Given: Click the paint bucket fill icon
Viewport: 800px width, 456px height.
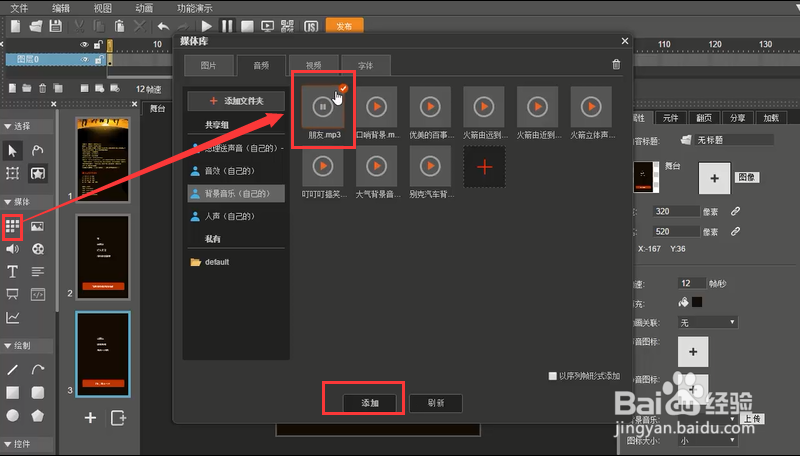Looking at the screenshot, I should click(684, 302).
